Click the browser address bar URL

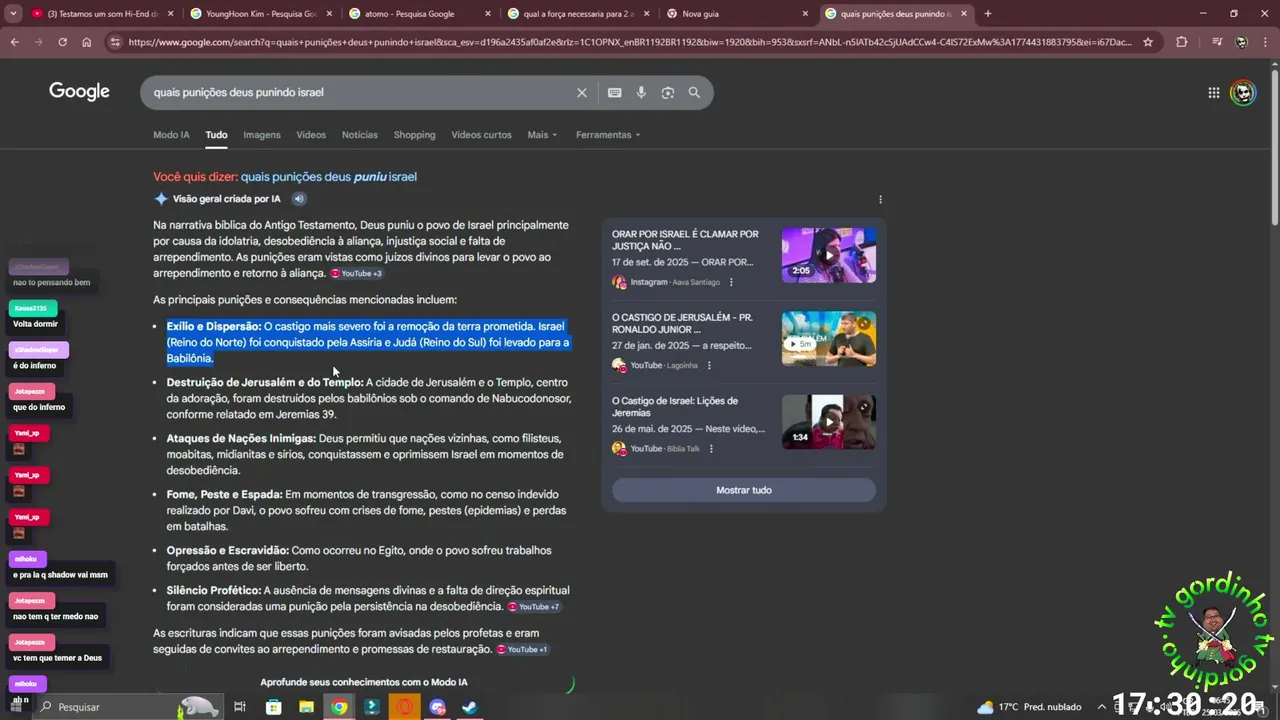click(630, 42)
